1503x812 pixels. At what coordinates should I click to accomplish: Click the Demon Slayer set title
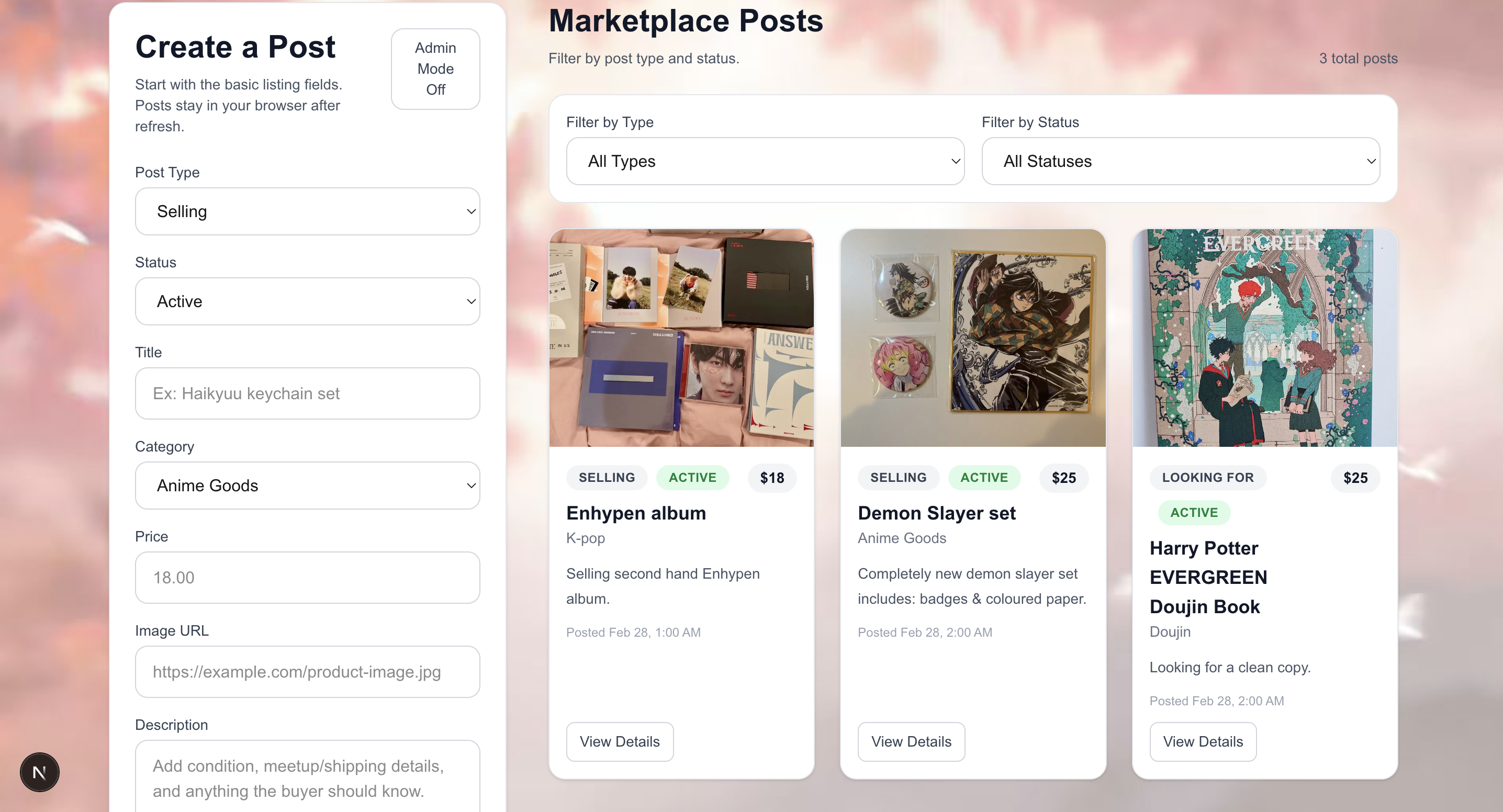[x=936, y=513]
